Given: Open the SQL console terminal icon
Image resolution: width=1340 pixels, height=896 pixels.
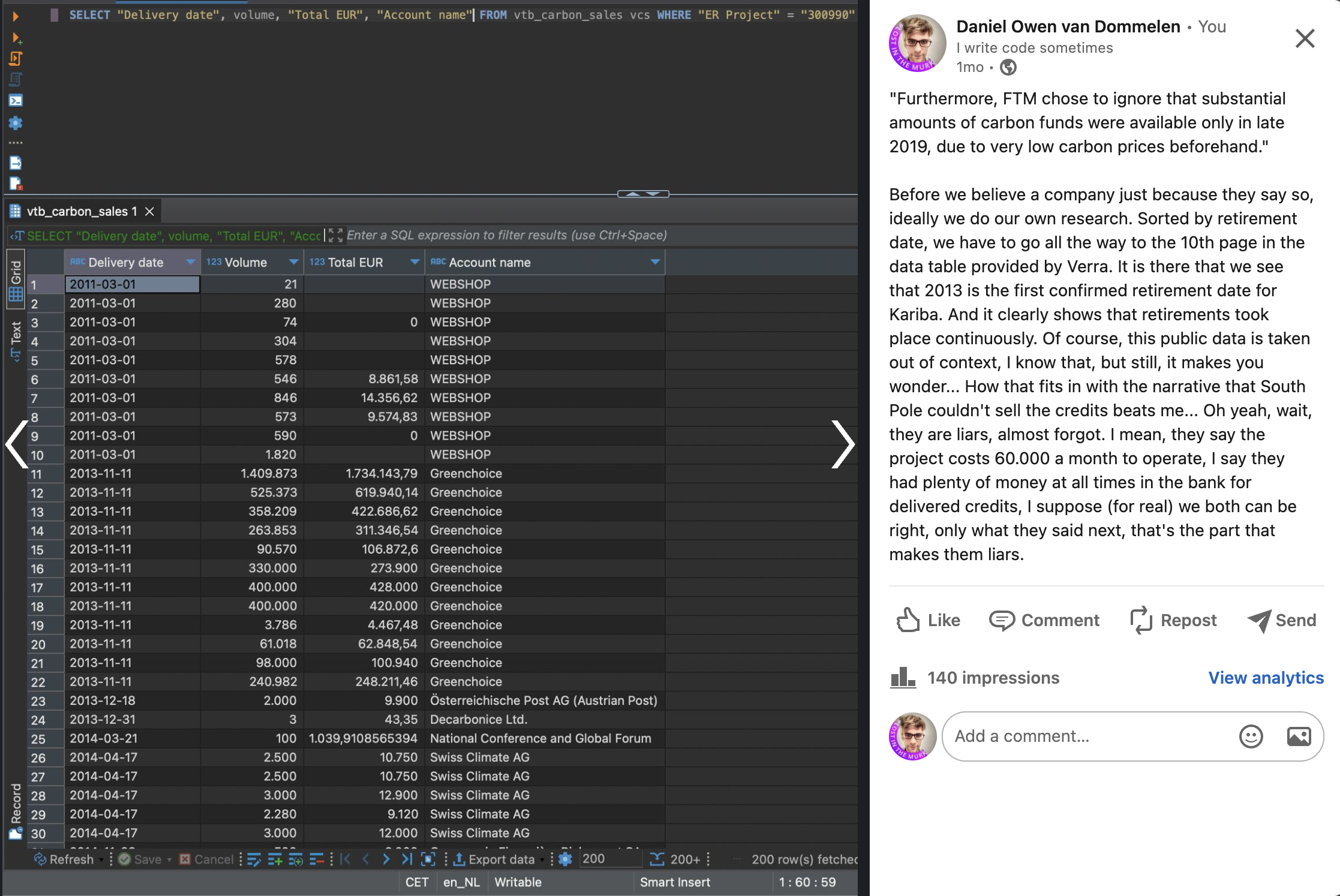Looking at the screenshot, I should [x=16, y=100].
